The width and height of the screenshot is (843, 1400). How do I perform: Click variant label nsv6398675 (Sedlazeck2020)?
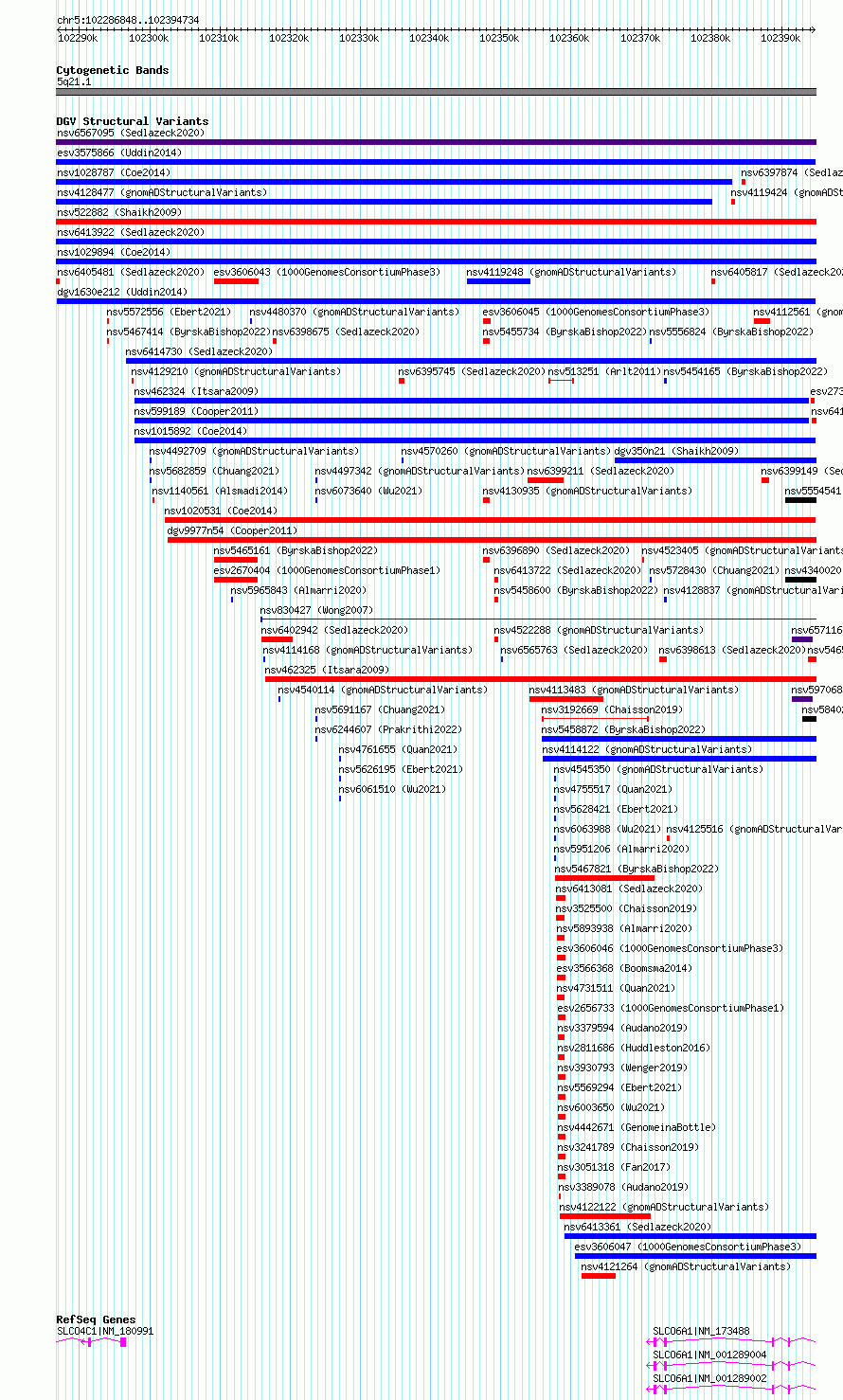[x=347, y=332]
